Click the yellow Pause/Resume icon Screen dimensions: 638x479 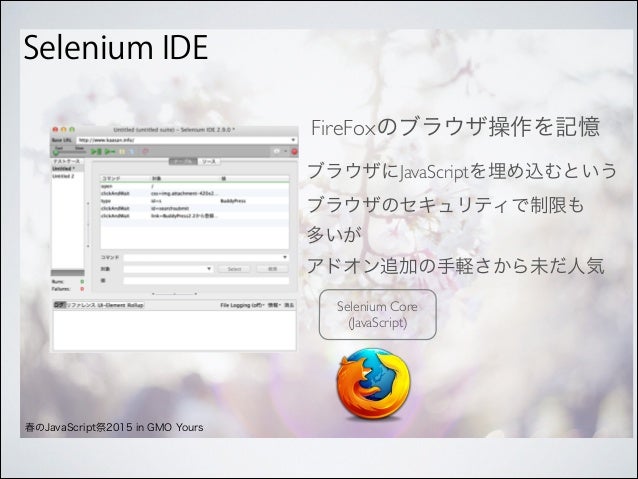(x=122, y=152)
